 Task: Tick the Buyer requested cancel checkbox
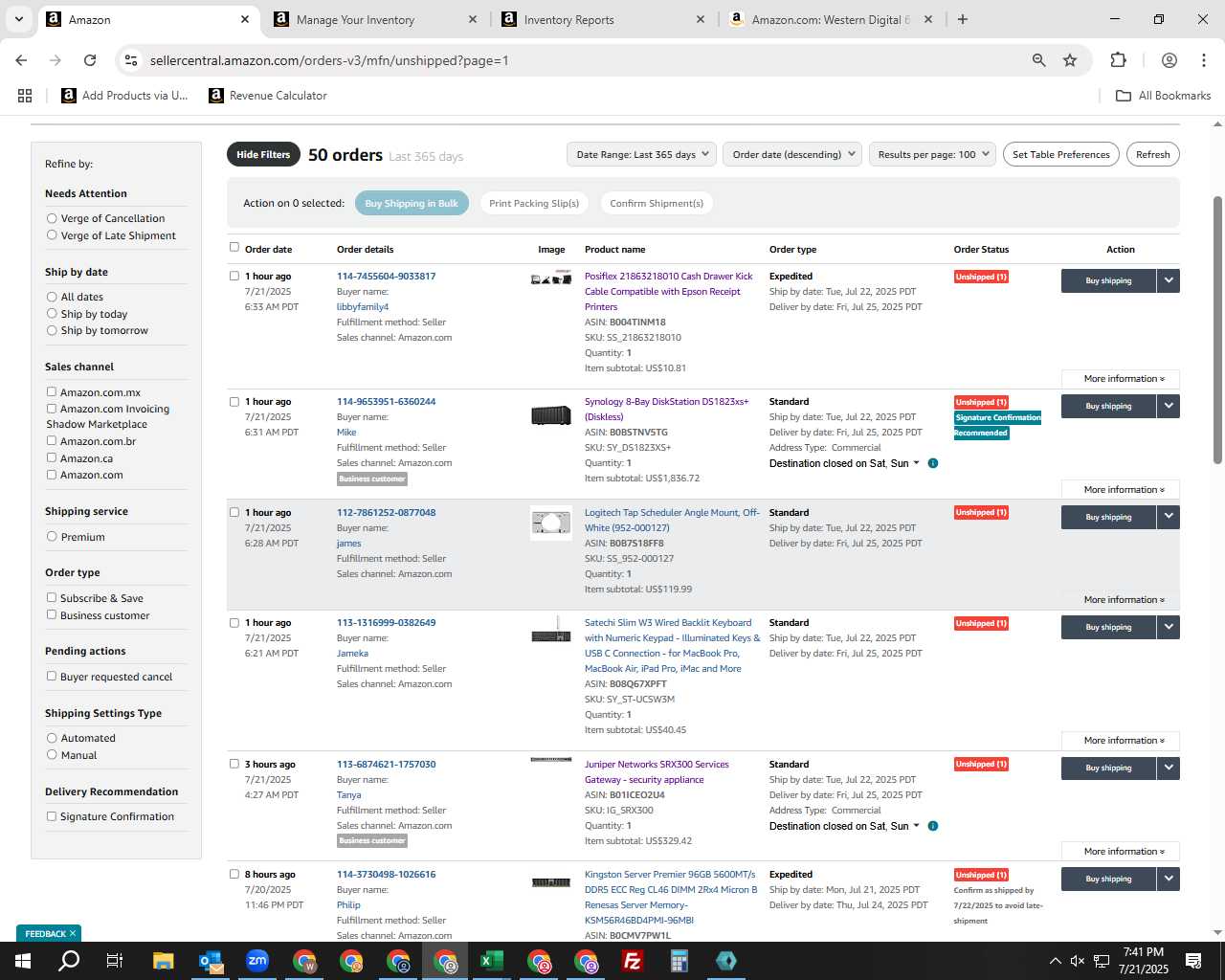(52, 677)
